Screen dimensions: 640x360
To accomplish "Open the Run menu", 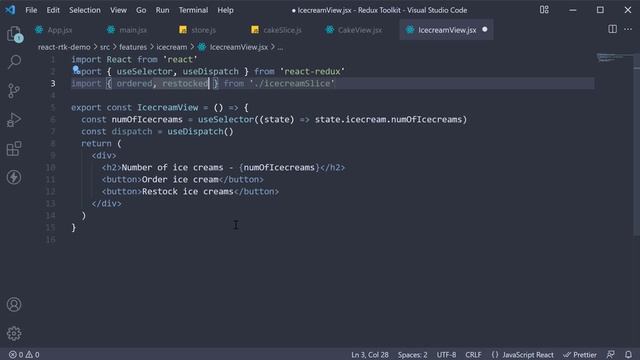I will tap(162, 10).
